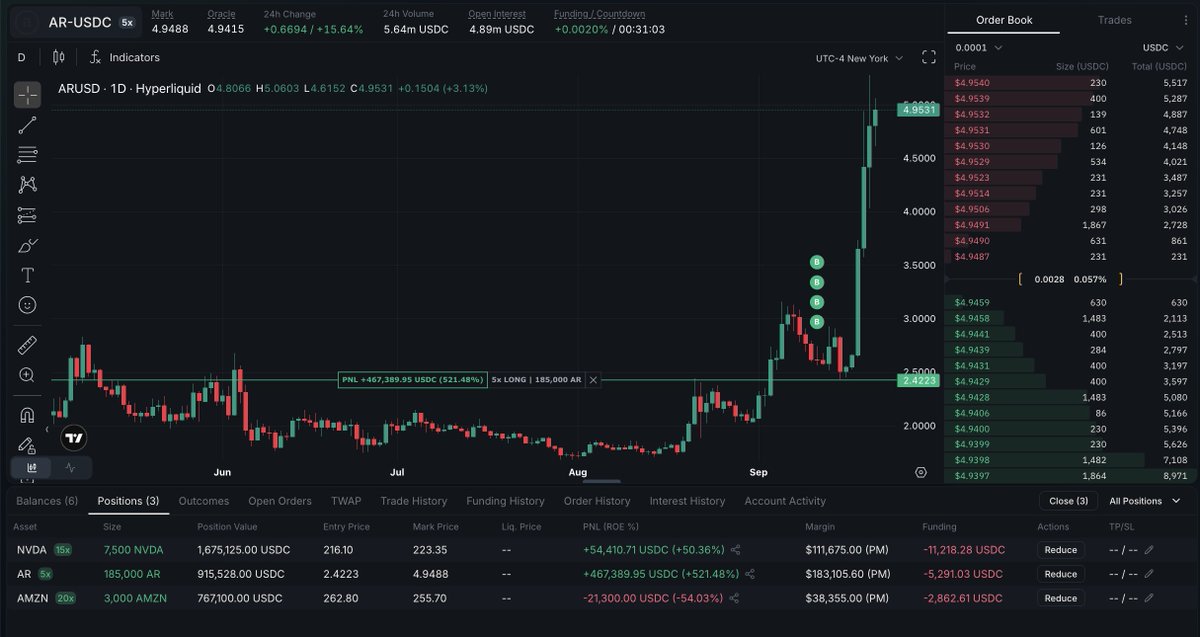The image size is (1200, 637).
Task: Switch to the TWAP tab
Action: (x=346, y=501)
